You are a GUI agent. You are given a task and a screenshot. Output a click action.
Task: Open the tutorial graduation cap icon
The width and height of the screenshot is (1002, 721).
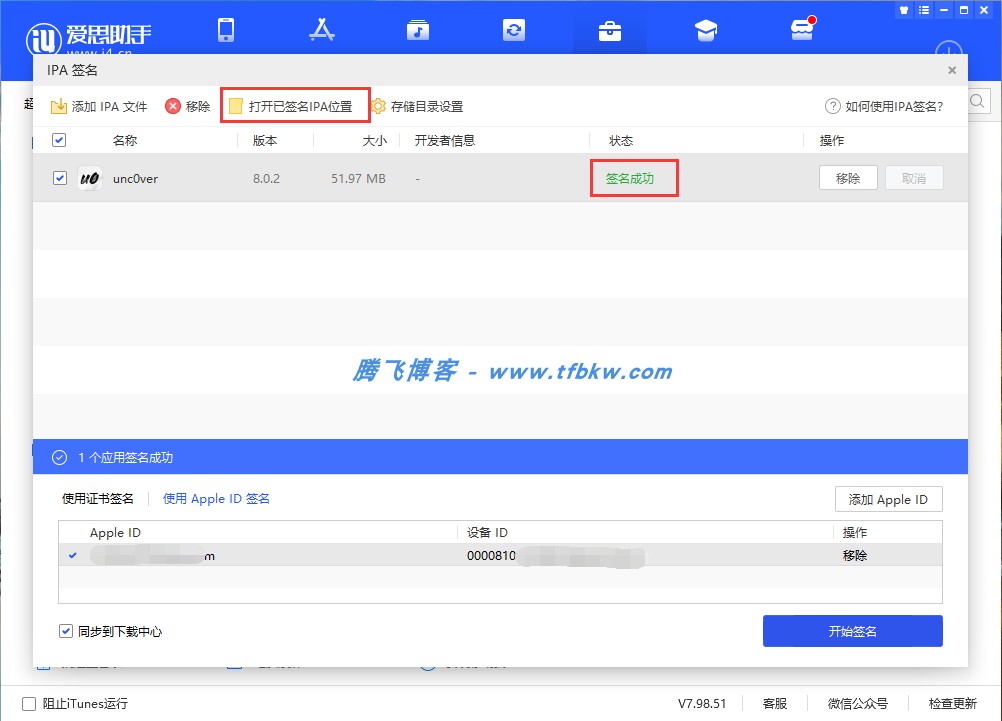point(705,30)
